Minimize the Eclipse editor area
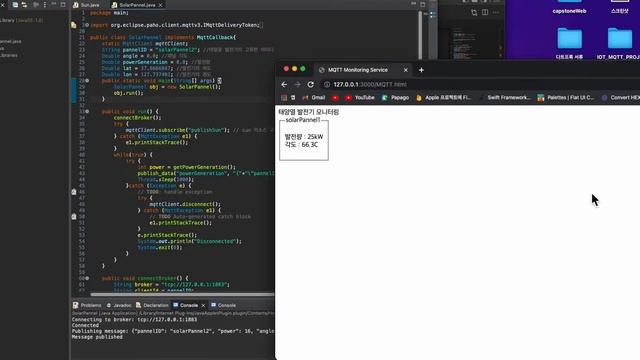The image size is (640, 360). click(x=413, y=4)
